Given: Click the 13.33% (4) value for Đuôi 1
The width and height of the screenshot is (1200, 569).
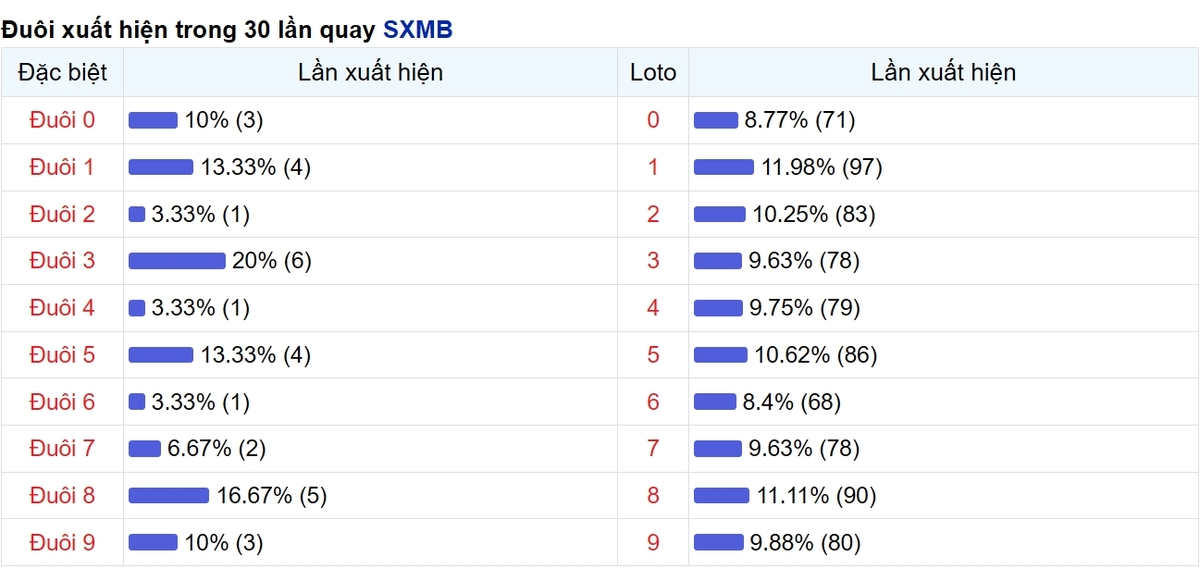Looking at the screenshot, I should pos(256,168).
